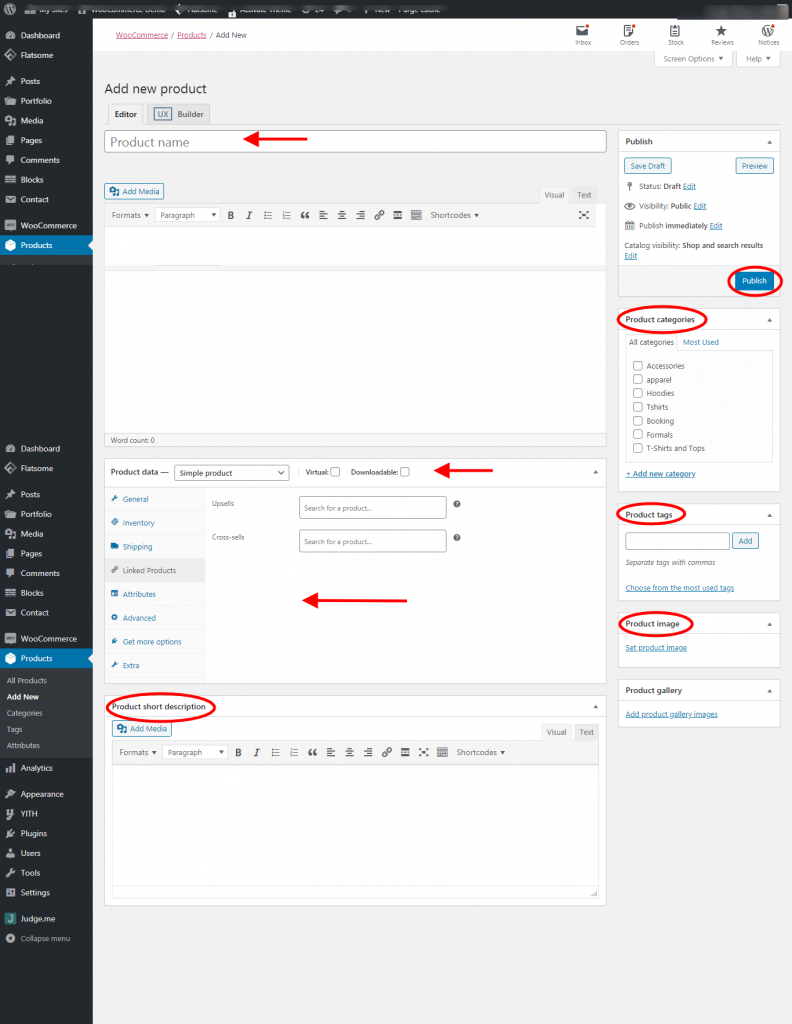Expand the Help dropdown

click(x=758, y=59)
